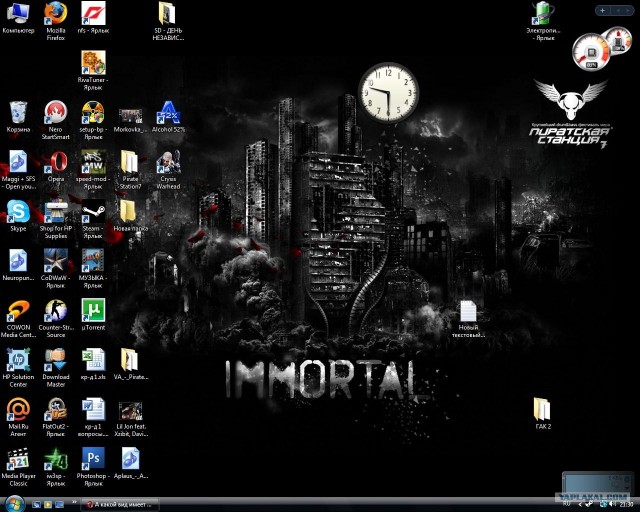Open the Morkovka image file
Screen dimensions: 640x512
pos(130,120)
